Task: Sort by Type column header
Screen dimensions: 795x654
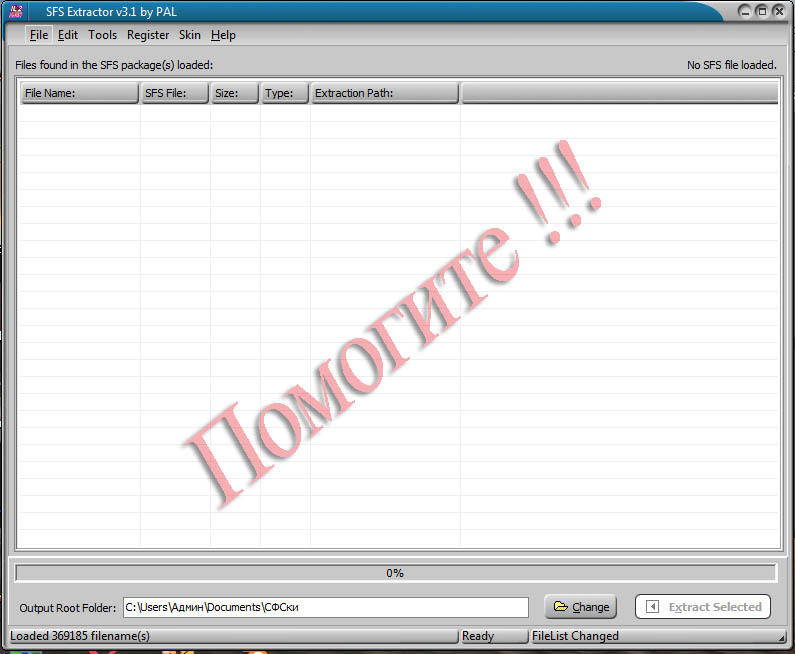Action: pos(284,93)
